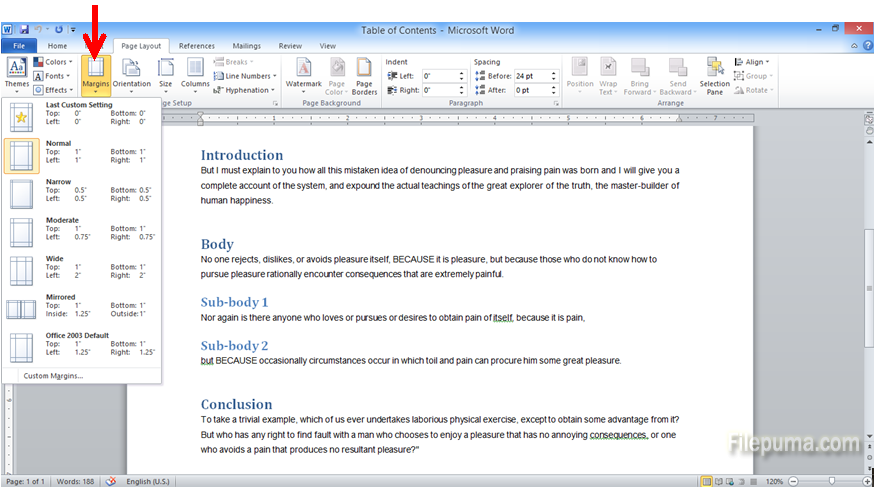This screenshot has height=487, width=874.
Task: Open Page Color picker
Action: [336, 76]
